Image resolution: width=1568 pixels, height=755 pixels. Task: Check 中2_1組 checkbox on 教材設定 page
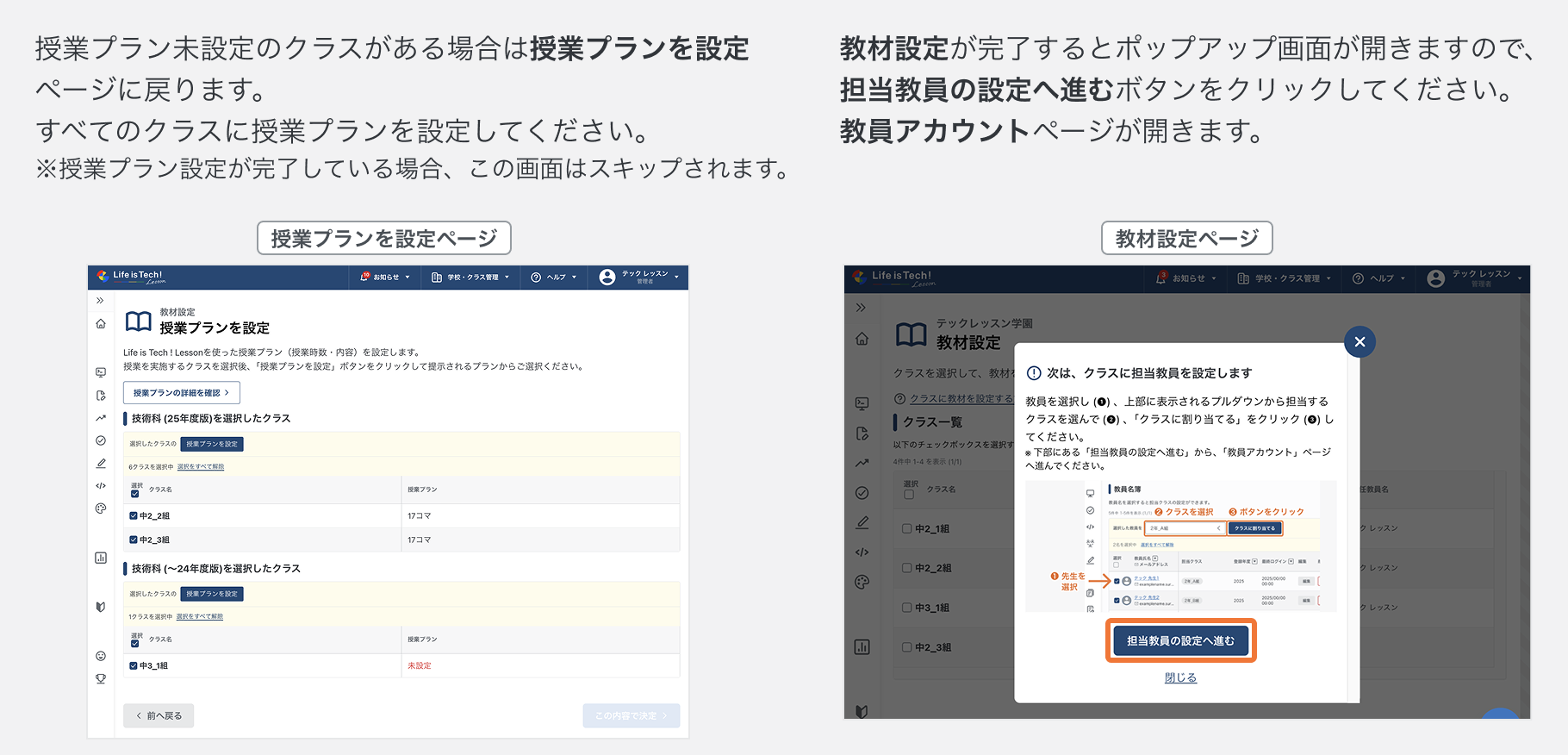907,529
